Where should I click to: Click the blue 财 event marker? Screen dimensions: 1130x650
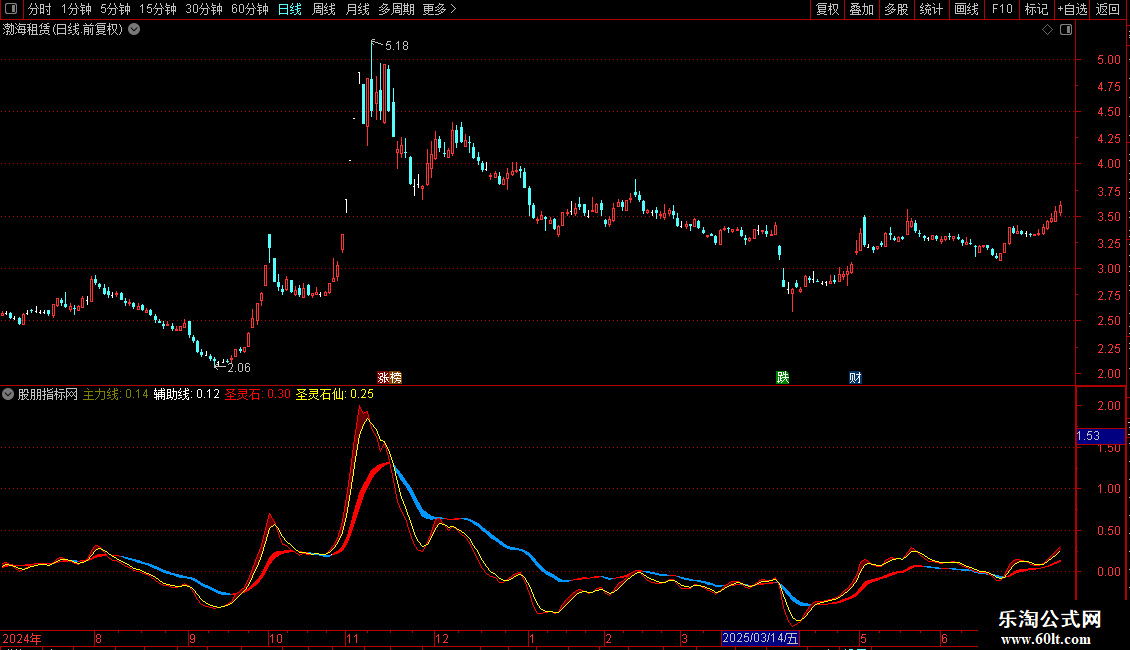(855, 378)
